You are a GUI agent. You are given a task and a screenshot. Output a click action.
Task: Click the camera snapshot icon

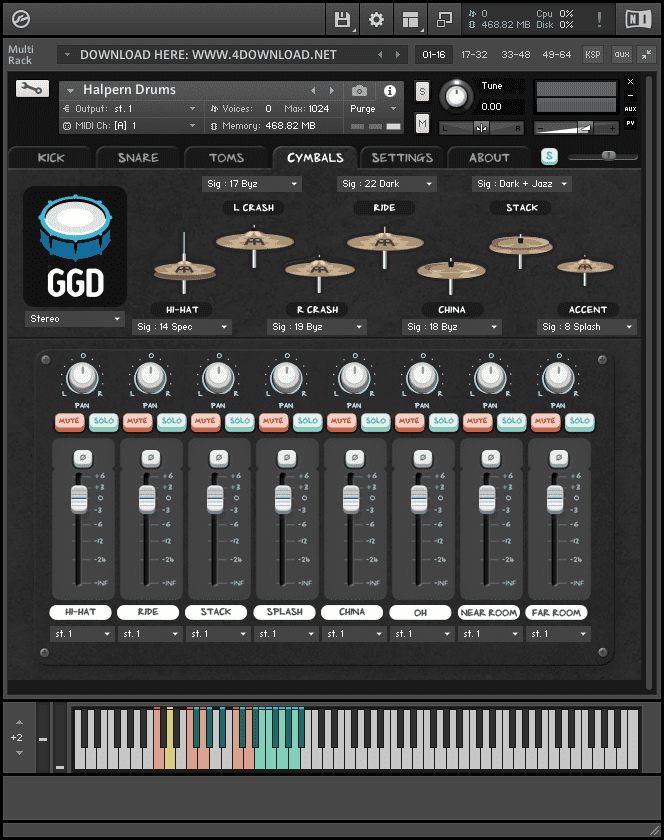359,91
